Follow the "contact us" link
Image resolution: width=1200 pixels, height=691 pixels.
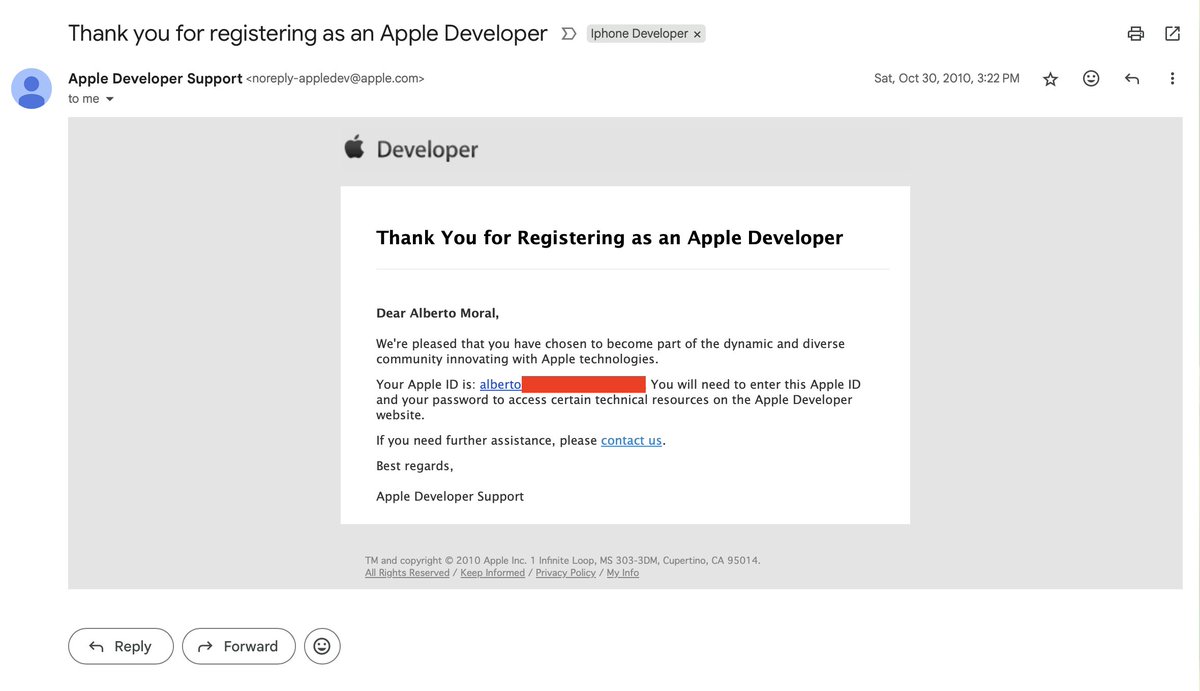pos(631,440)
